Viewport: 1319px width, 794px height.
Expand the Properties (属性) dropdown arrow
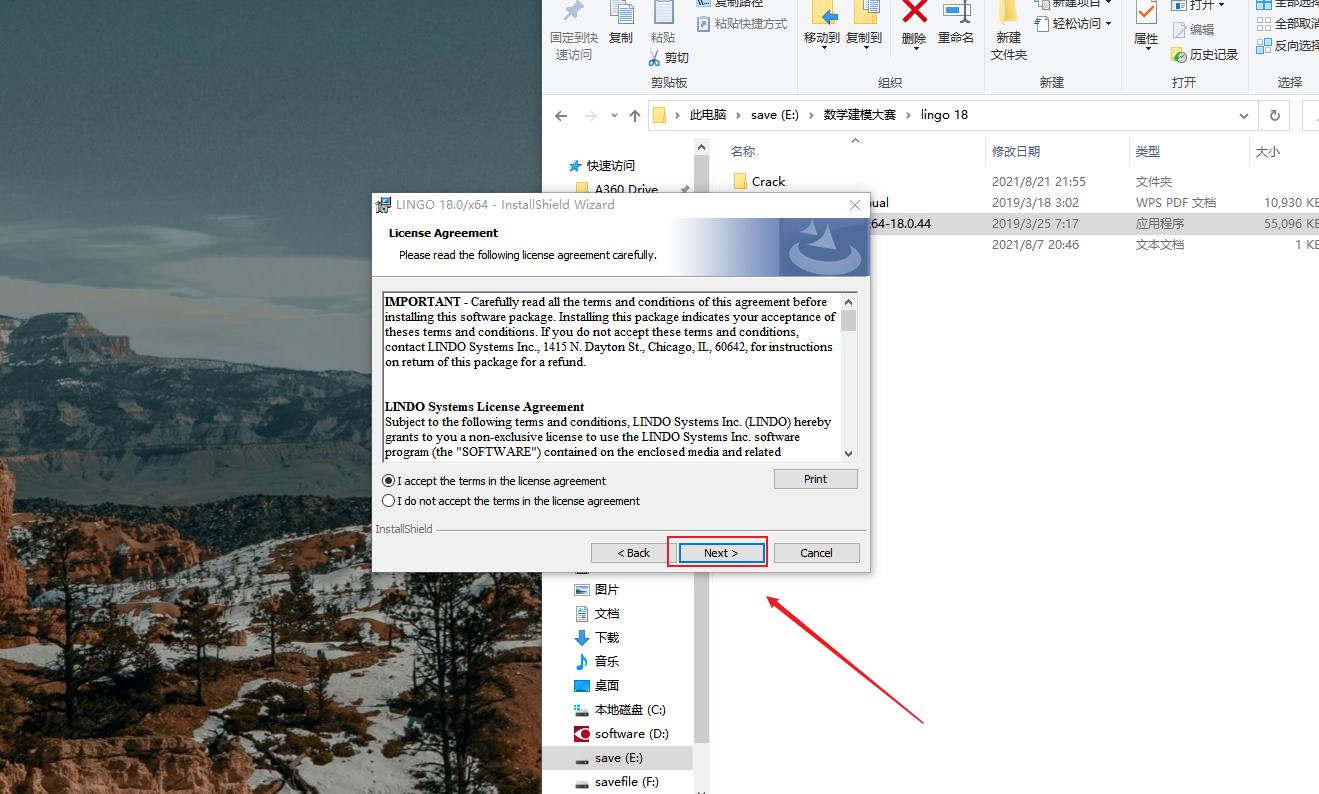point(1146,47)
